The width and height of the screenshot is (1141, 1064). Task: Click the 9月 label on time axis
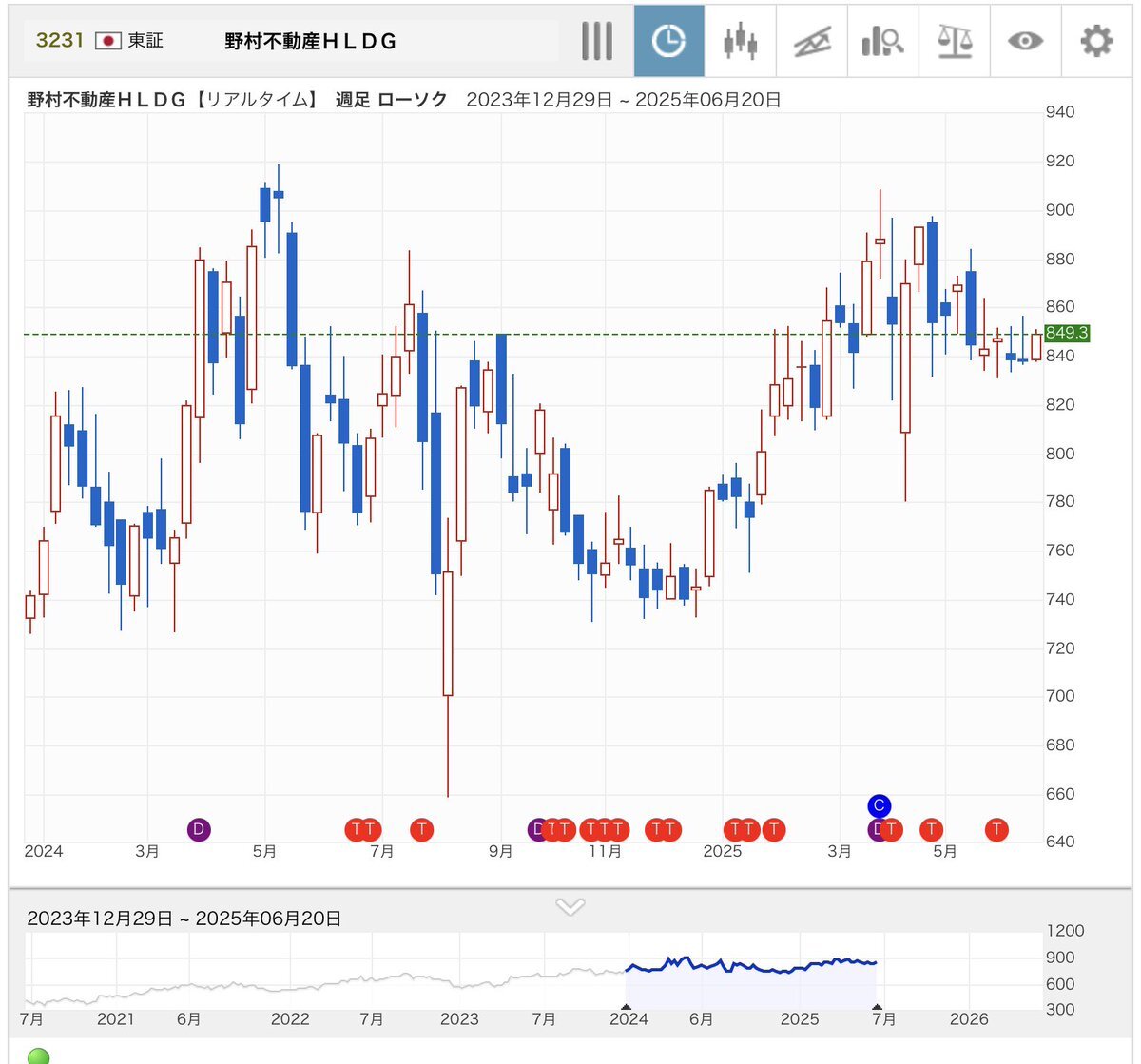coord(501,851)
